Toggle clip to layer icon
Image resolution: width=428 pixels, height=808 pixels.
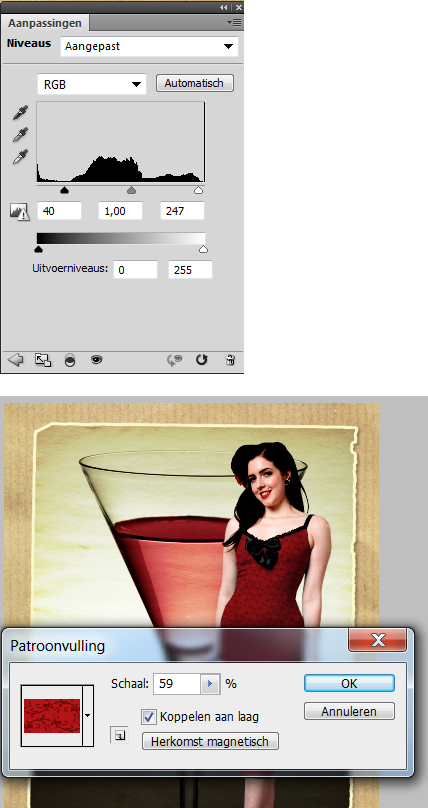tap(70, 361)
